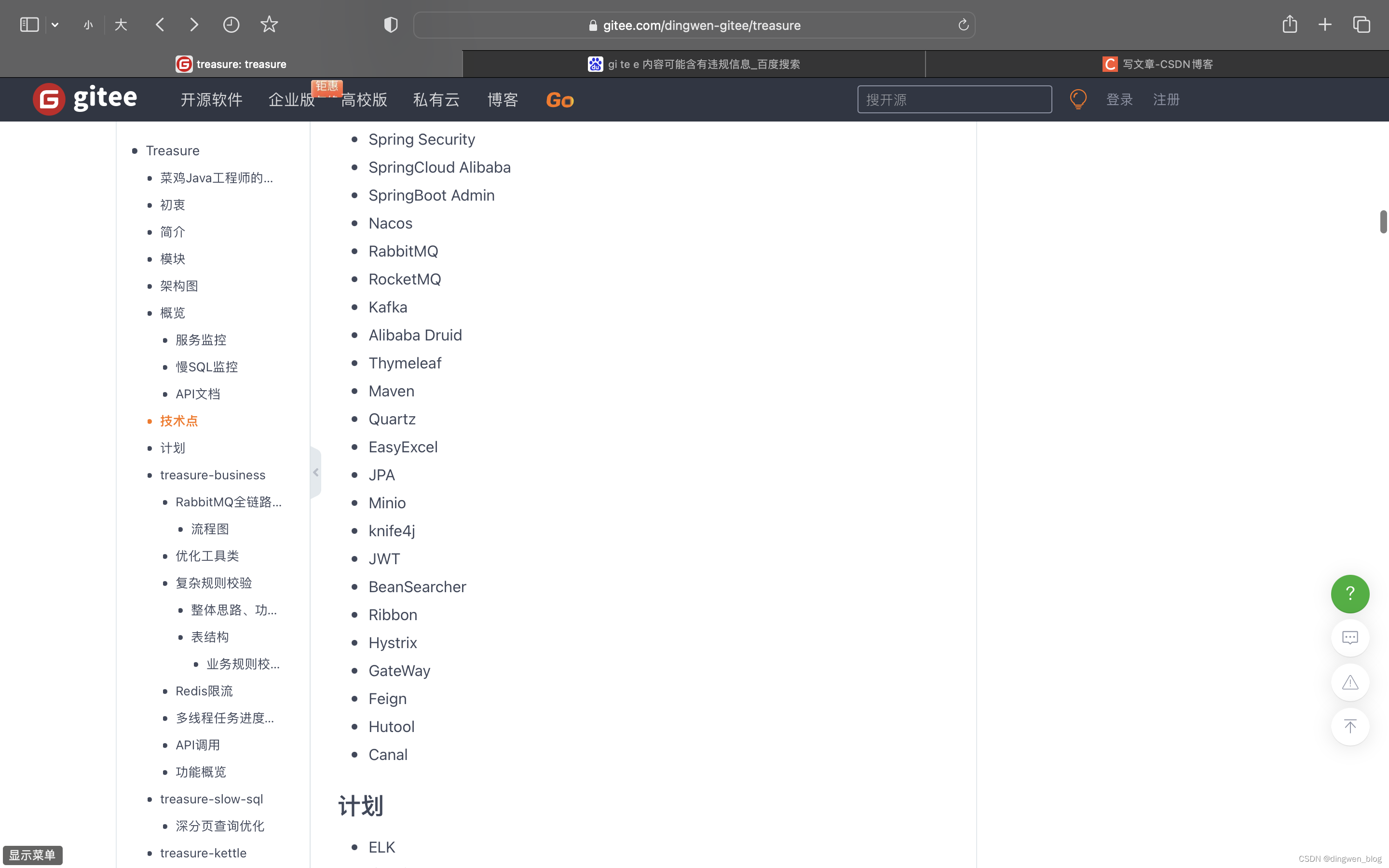Click the browser share/download icon
This screenshot has height=868, width=1389.
pyautogui.click(x=1289, y=24)
